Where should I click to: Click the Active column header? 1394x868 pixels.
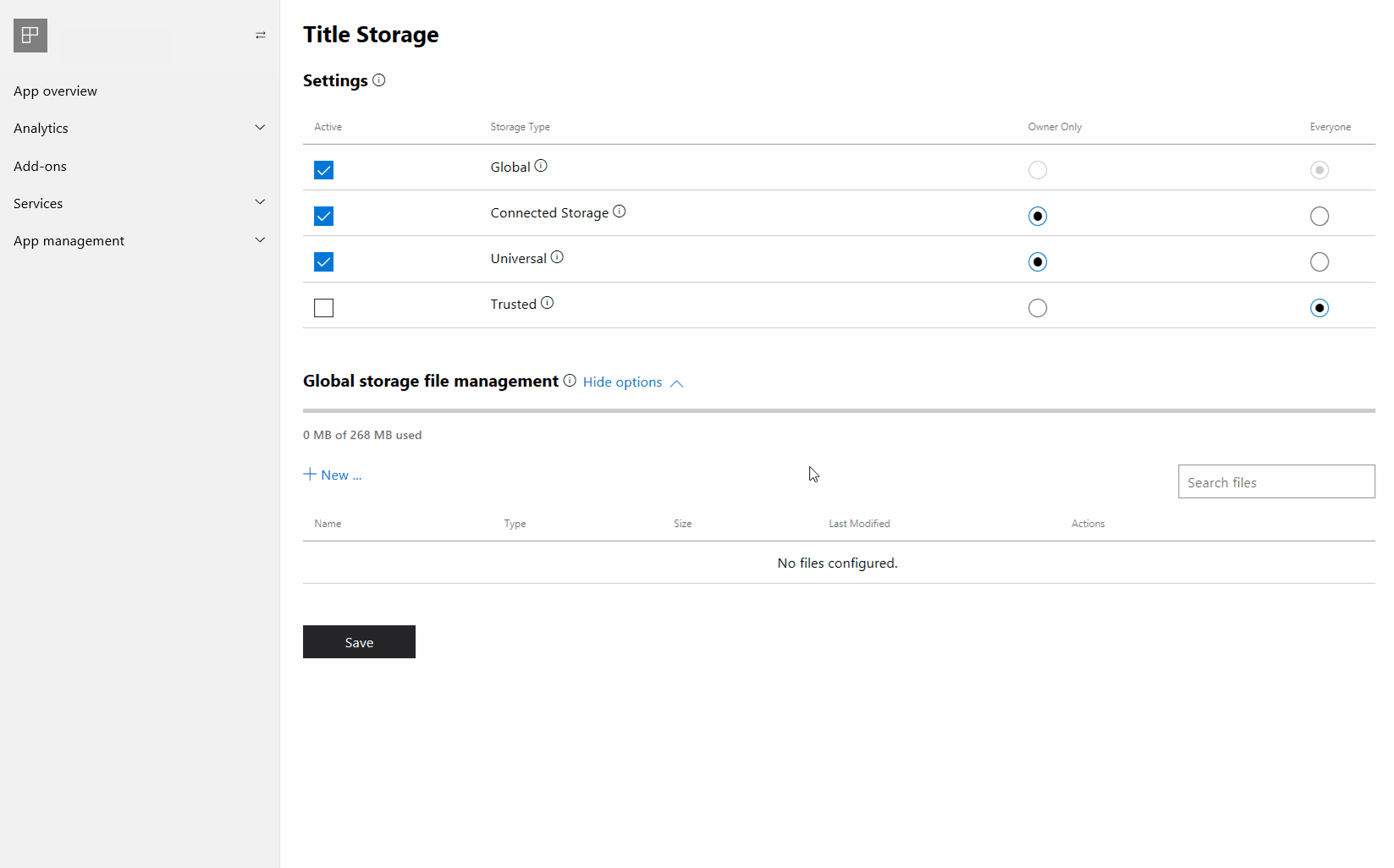click(328, 127)
